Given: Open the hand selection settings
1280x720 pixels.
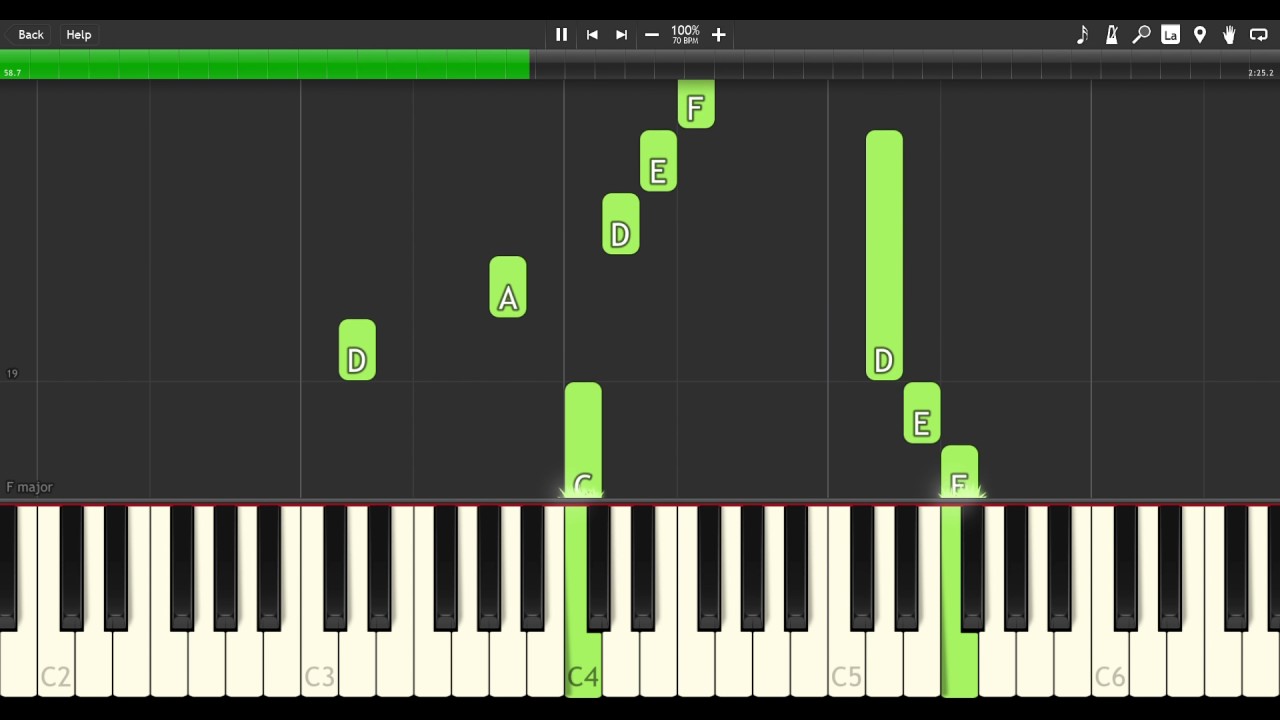Looking at the screenshot, I should tap(1229, 35).
